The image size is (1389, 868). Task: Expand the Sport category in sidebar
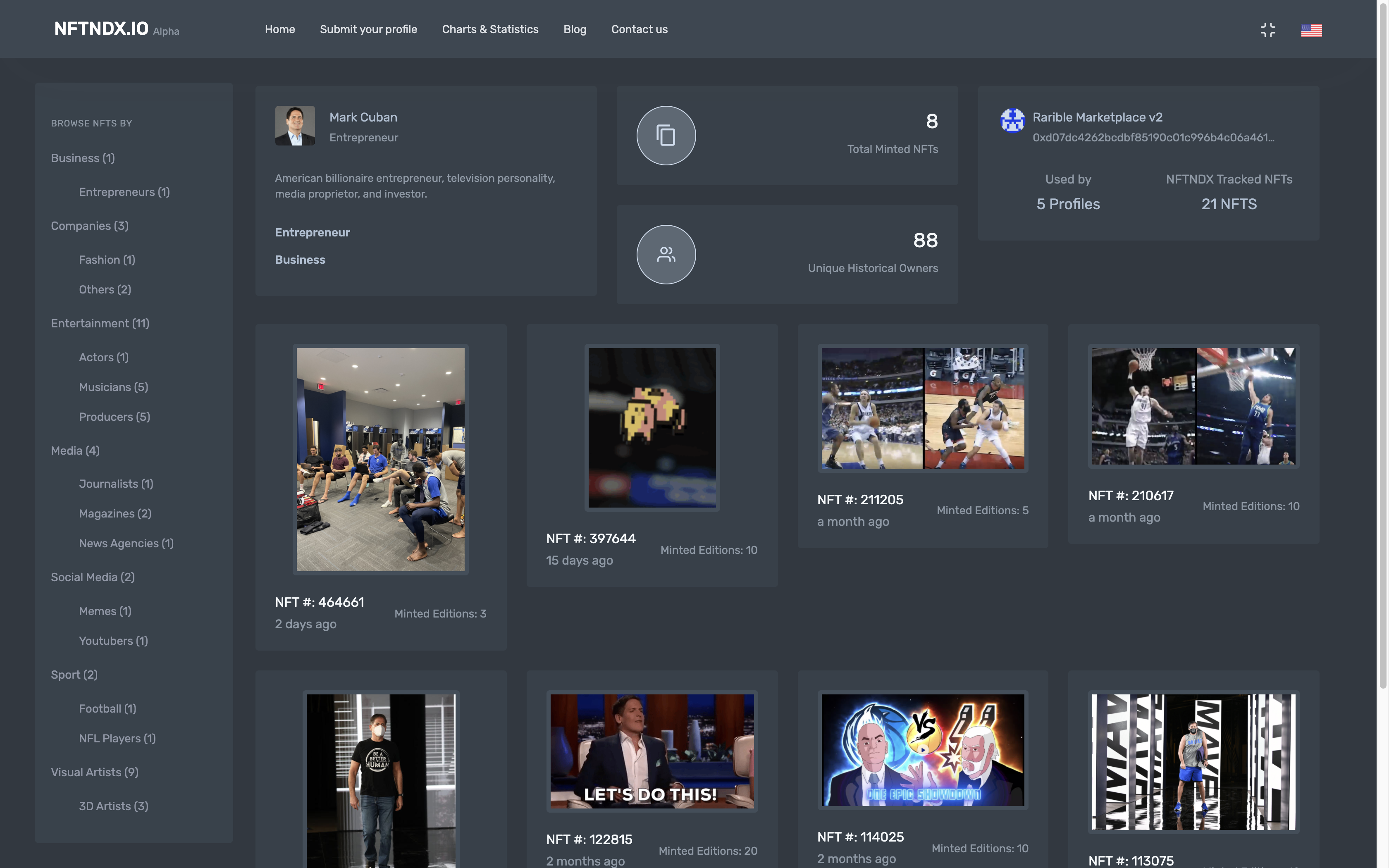click(74, 675)
